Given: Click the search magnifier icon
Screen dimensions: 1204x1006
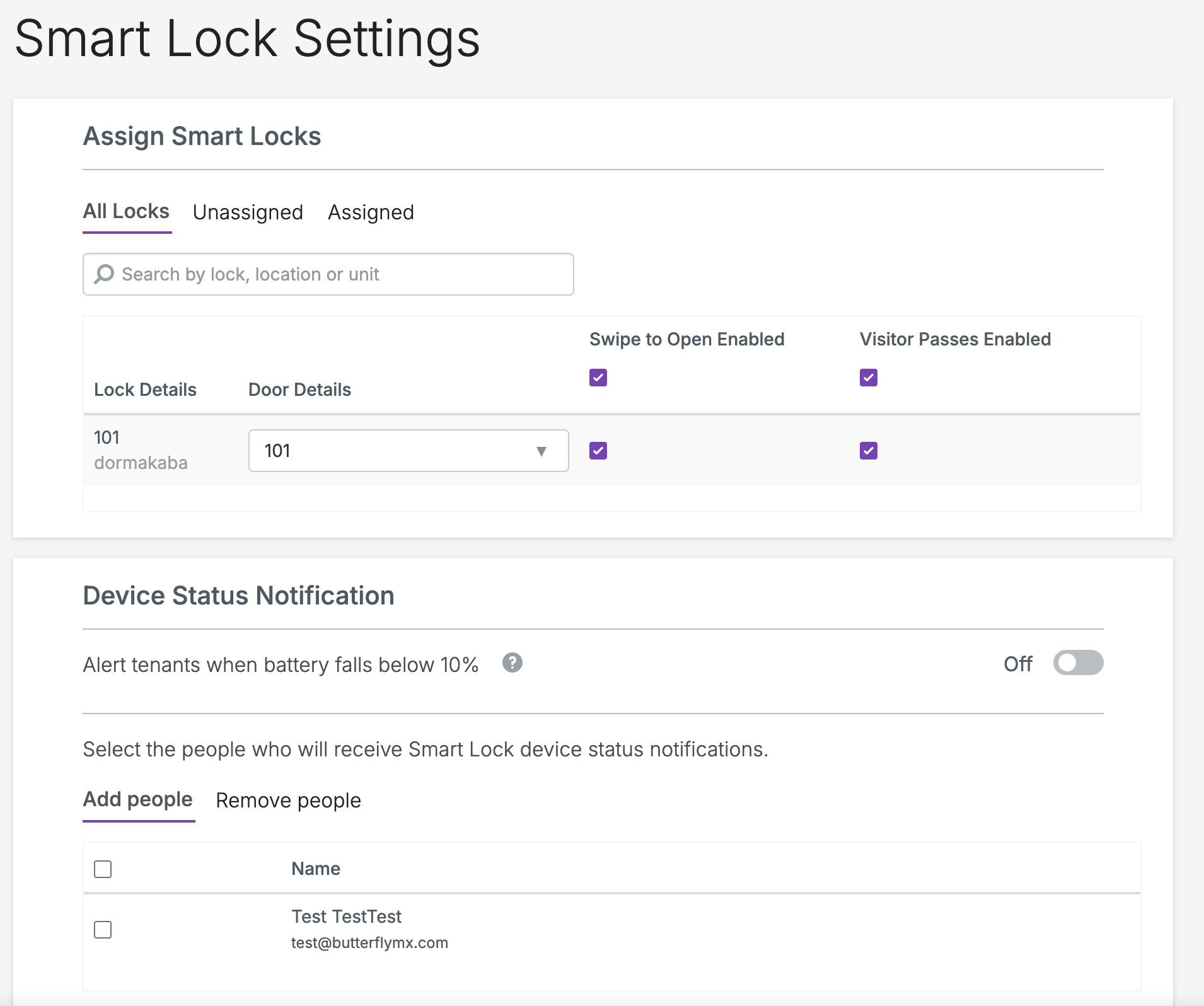Looking at the screenshot, I should tap(104, 274).
